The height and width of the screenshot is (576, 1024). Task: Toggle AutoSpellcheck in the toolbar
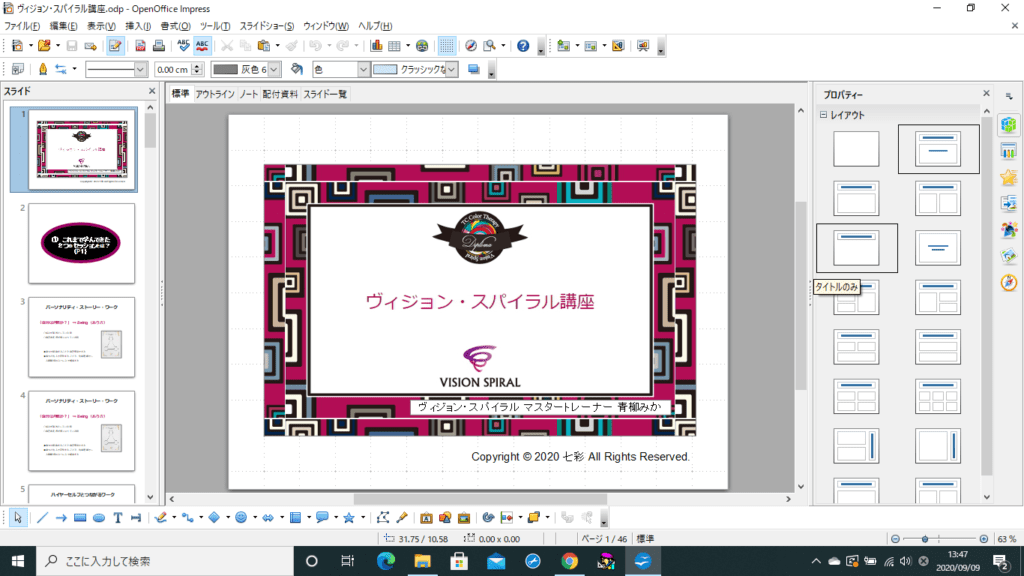(202, 46)
